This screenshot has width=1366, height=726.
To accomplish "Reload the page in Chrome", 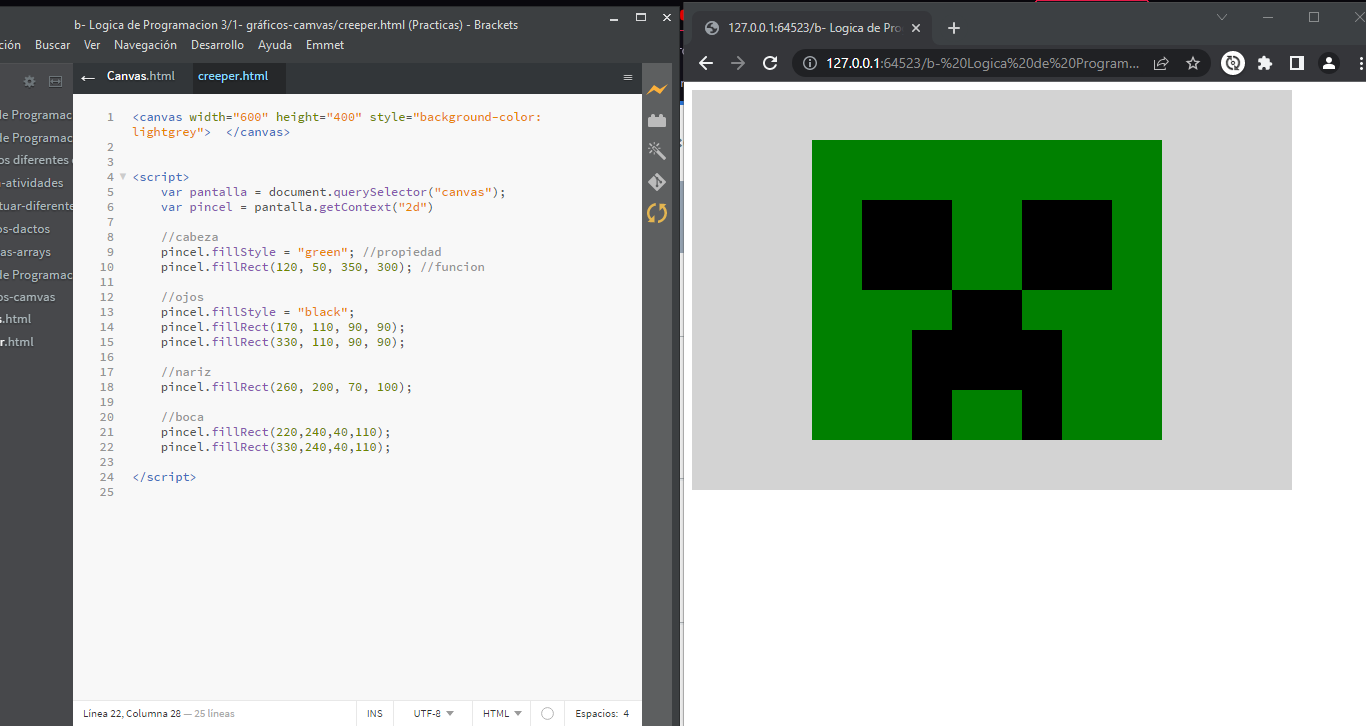I will click(770, 63).
